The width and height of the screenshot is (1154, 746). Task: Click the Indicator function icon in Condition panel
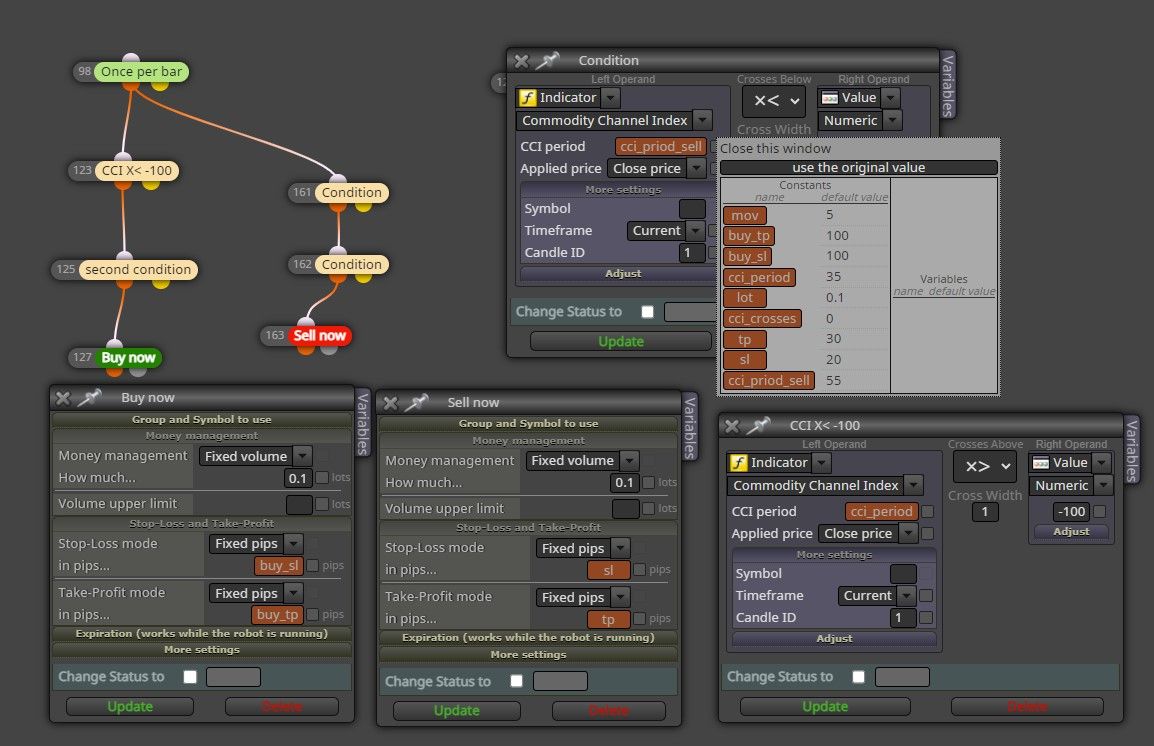[527, 98]
